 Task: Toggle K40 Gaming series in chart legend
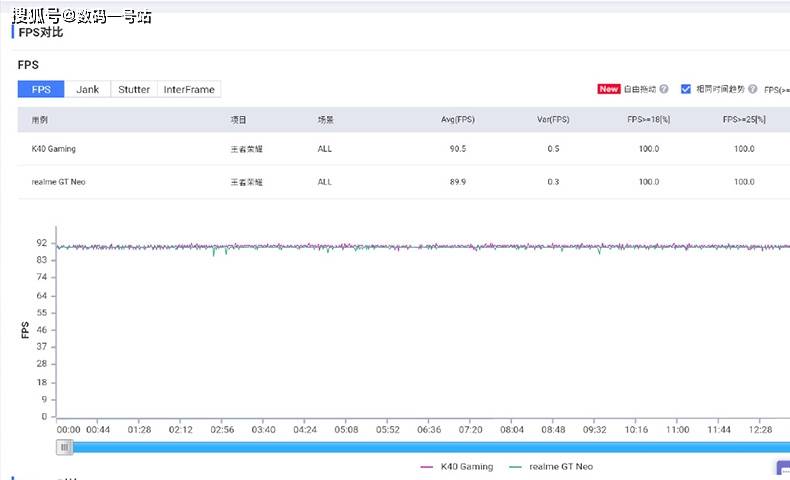point(456,466)
